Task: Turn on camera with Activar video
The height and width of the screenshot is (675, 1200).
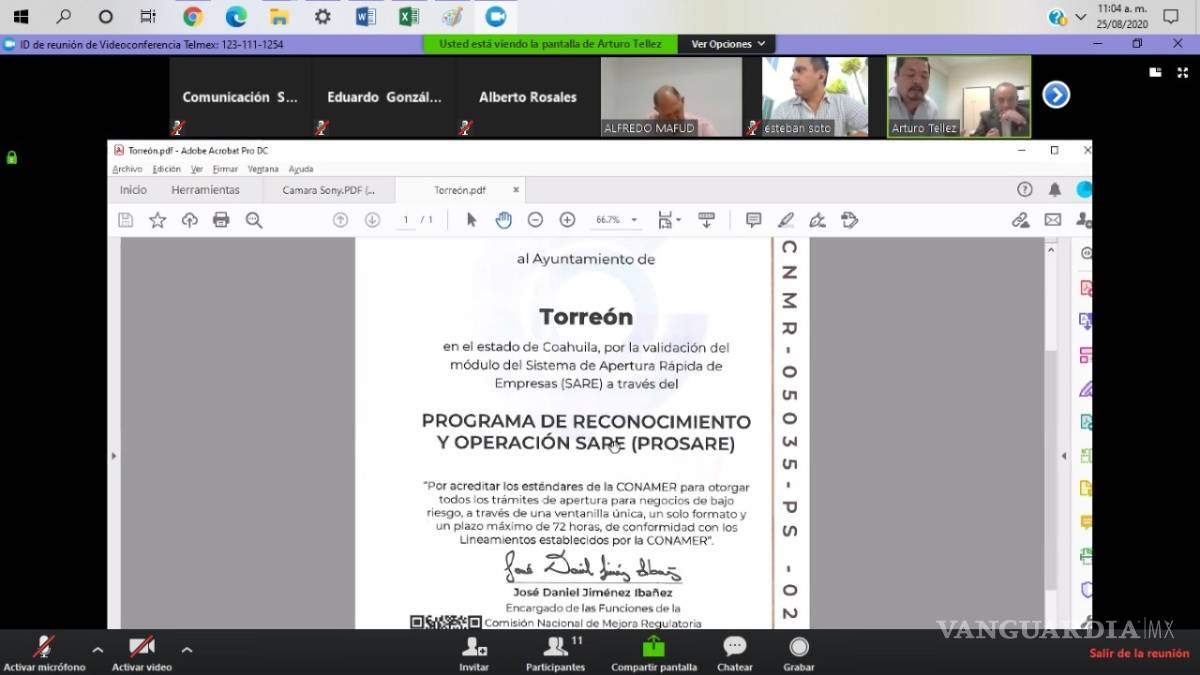Action: 141,653
